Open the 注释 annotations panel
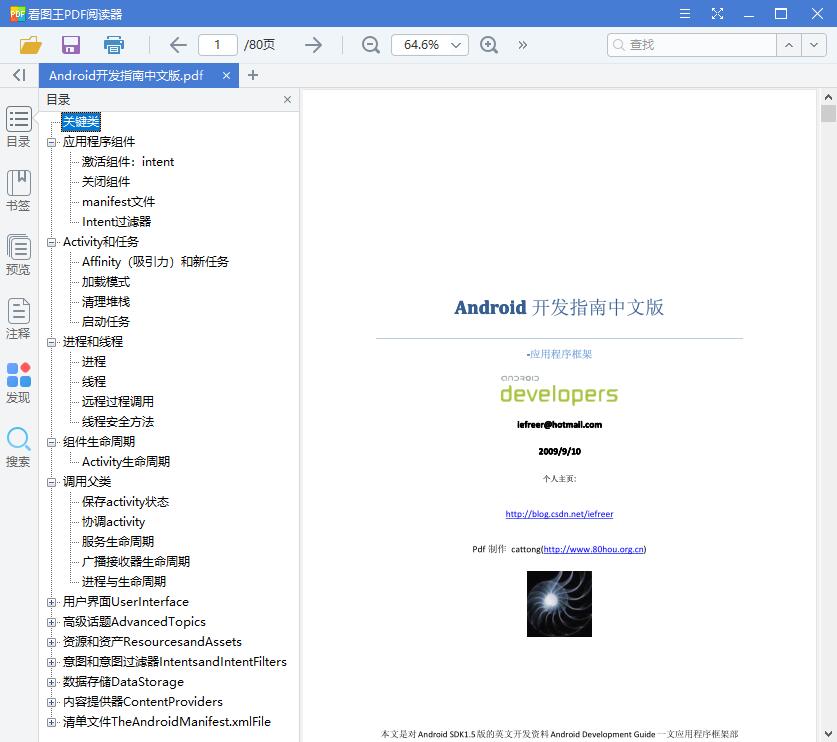Image resolution: width=837 pixels, height=742 pixels. (x=18, y=317)
